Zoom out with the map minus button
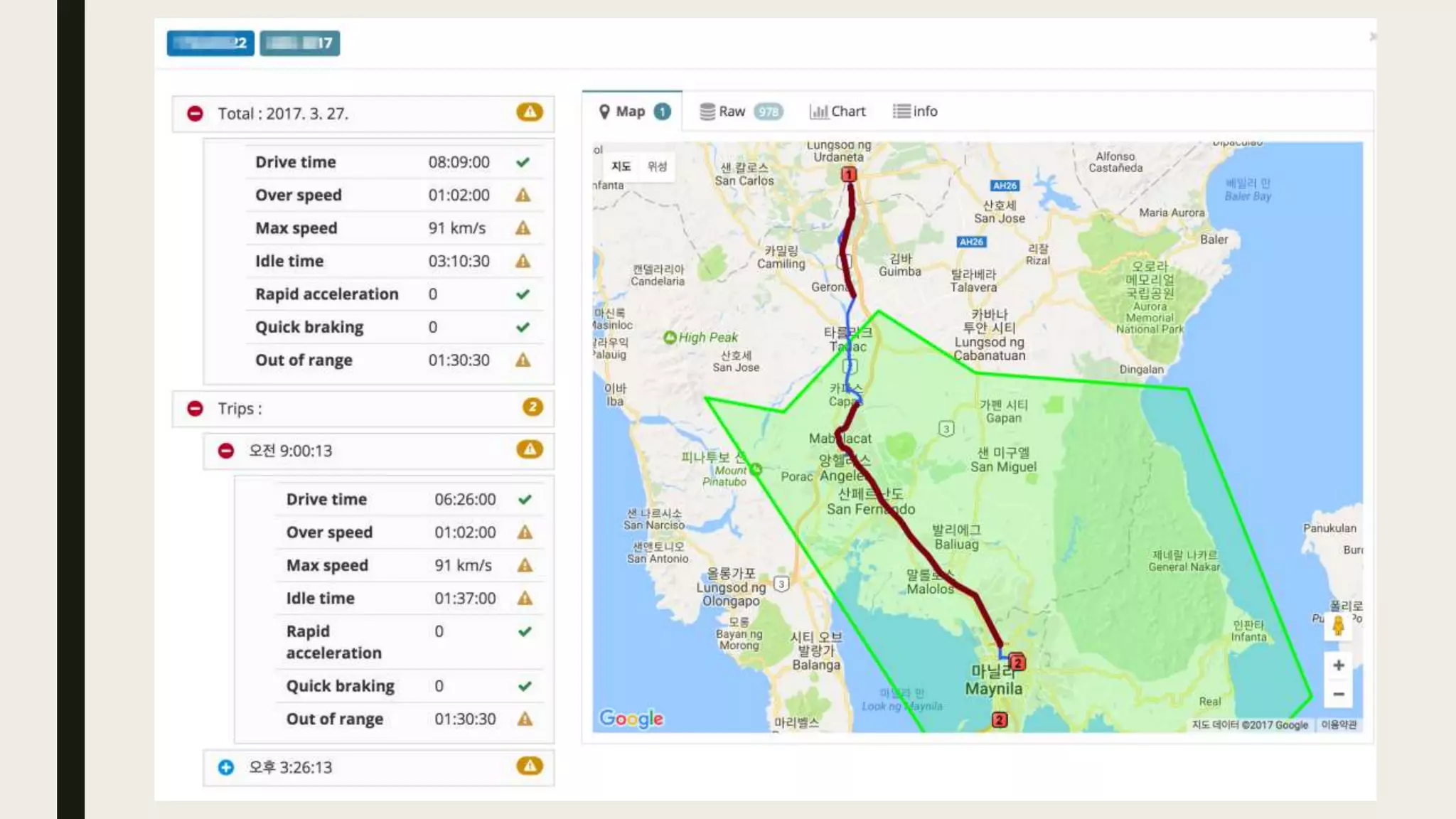This screenshot has width=1456, height=819. pyautogui.click(x=1338, y=694)
